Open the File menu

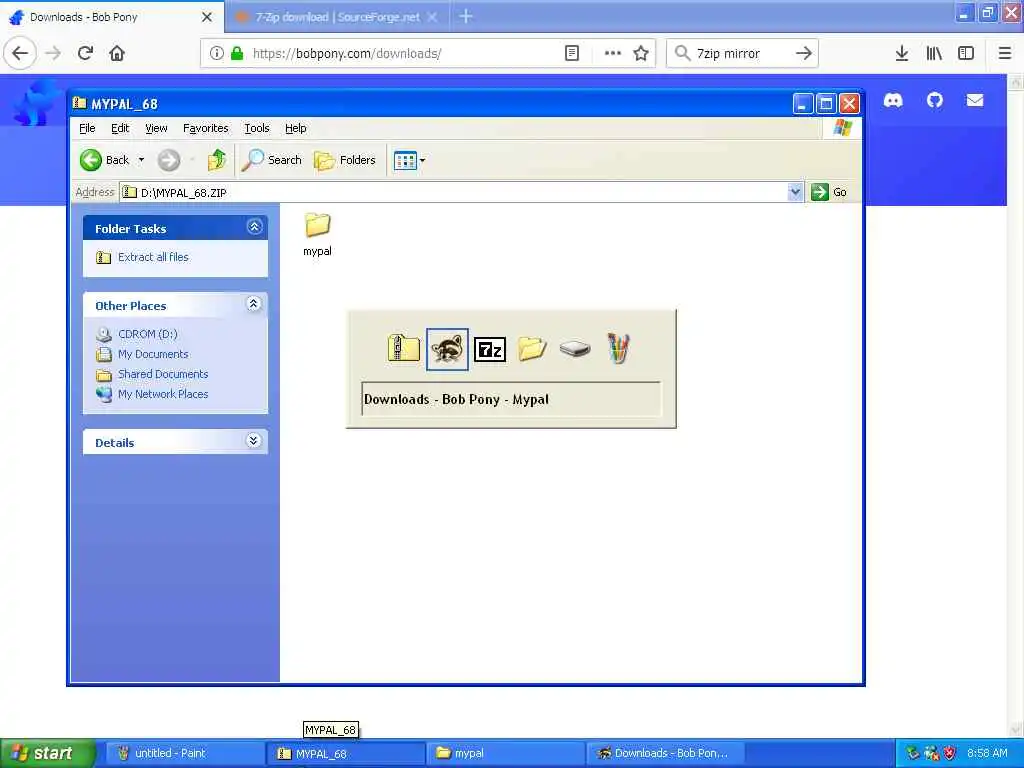tap(87, 128)
